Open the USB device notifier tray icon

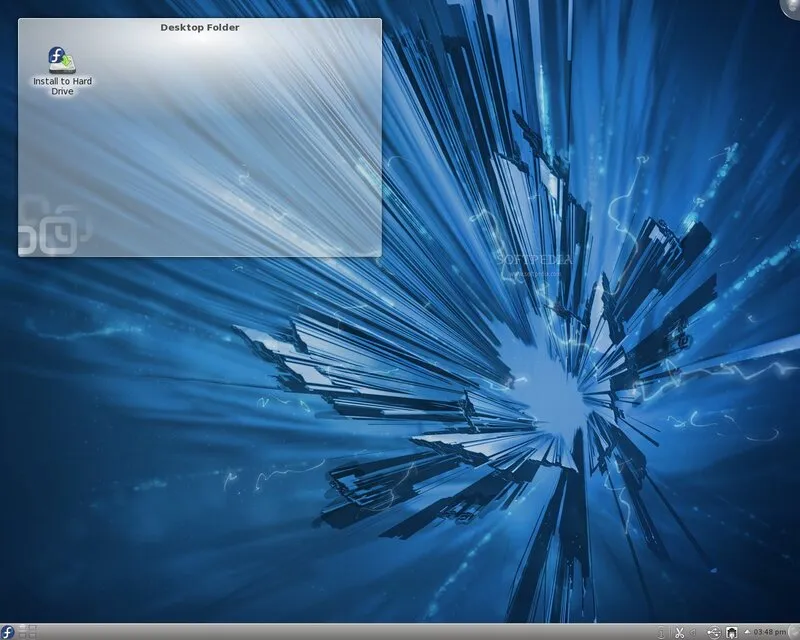[x=714, y=633]
